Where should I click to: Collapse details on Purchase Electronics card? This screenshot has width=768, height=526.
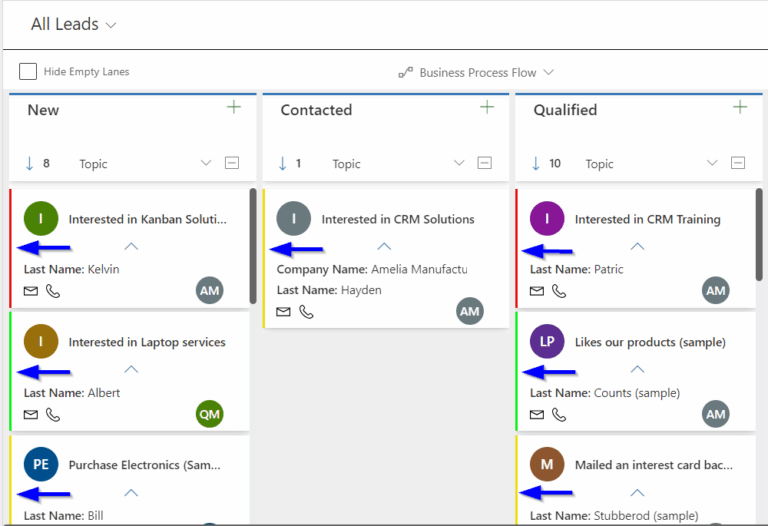[x=131, y=493]
